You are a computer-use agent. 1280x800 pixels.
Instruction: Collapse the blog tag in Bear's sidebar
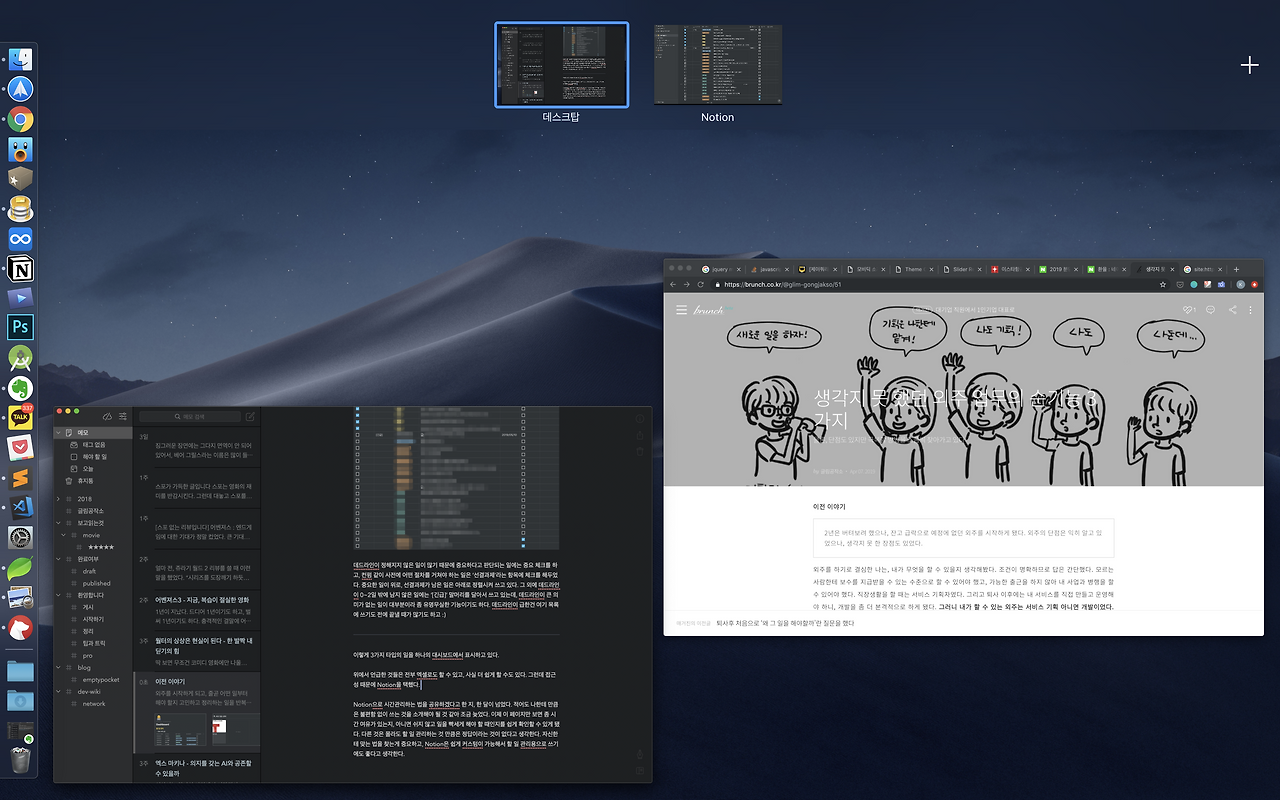[59, 667]
